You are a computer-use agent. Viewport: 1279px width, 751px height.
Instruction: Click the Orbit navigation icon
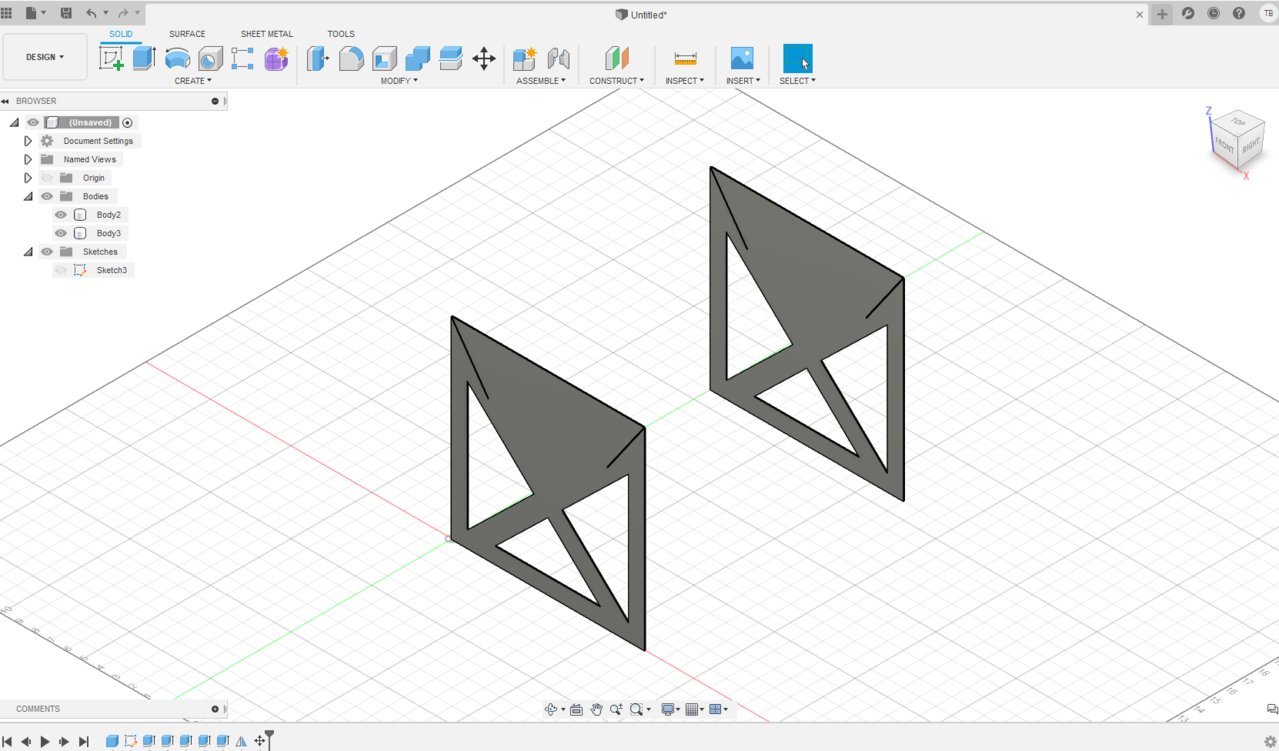coord(551,709)
